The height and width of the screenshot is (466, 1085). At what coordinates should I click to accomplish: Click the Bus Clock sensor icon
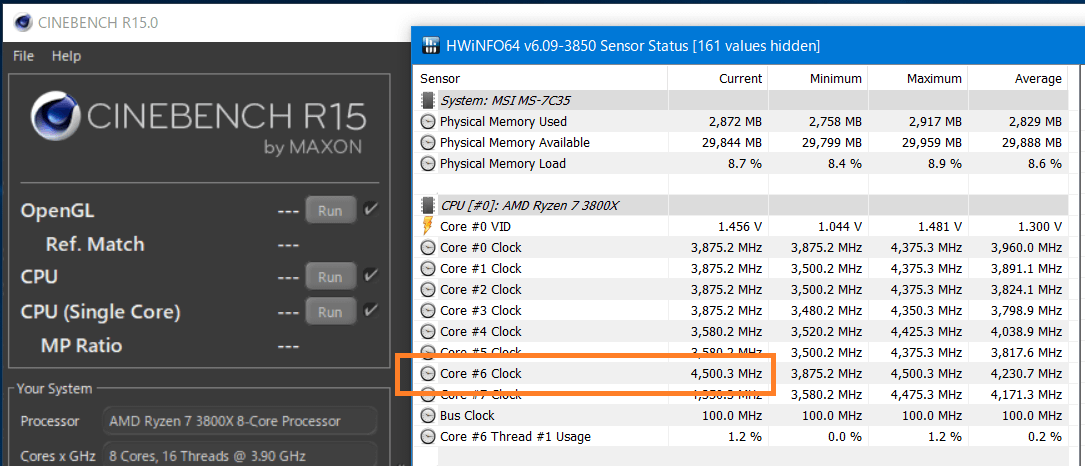pyautogui.click(x=428, y=415)
